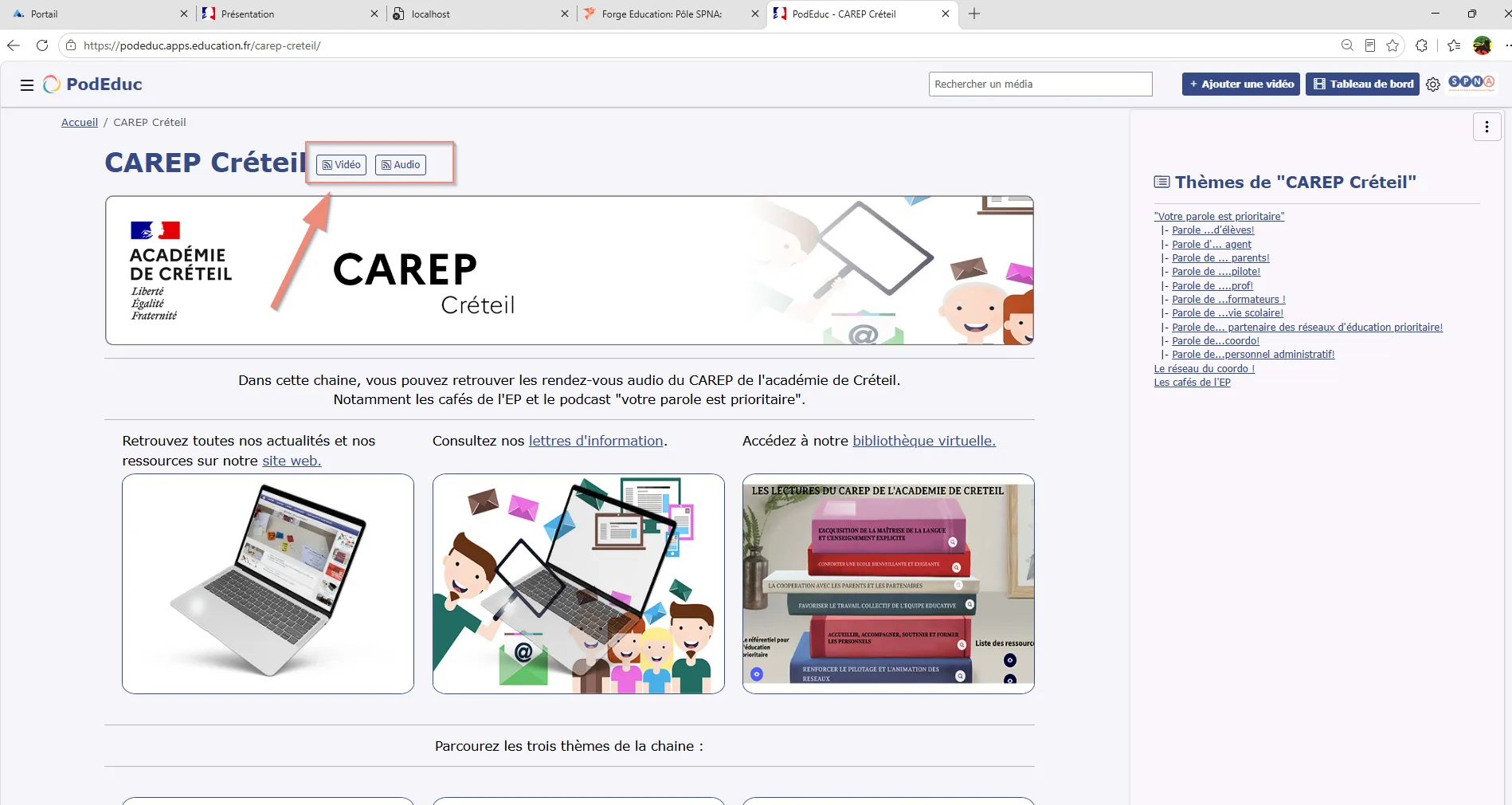1512x805 pixels.
Task: Reload the page with refresh icon
Action: click(42, 45)
